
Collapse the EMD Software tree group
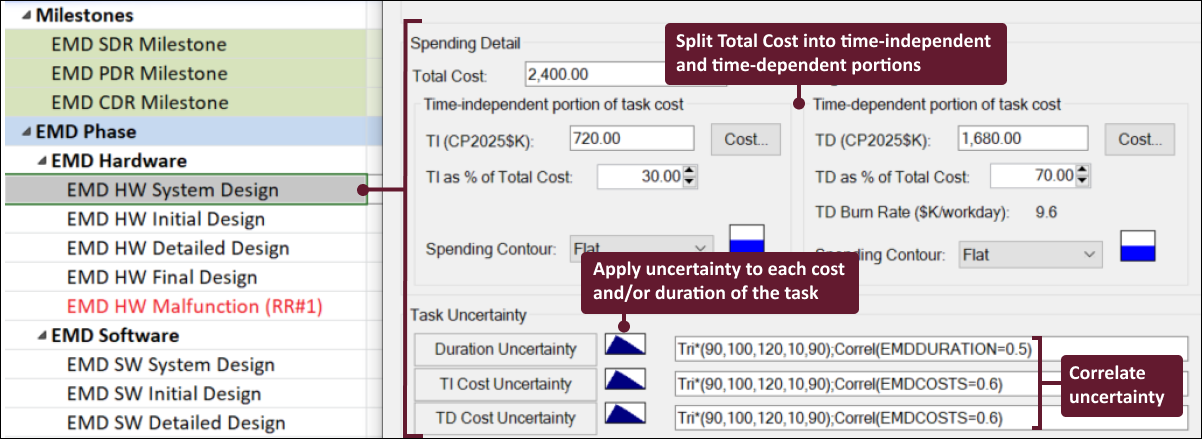(x=41, y=335)
